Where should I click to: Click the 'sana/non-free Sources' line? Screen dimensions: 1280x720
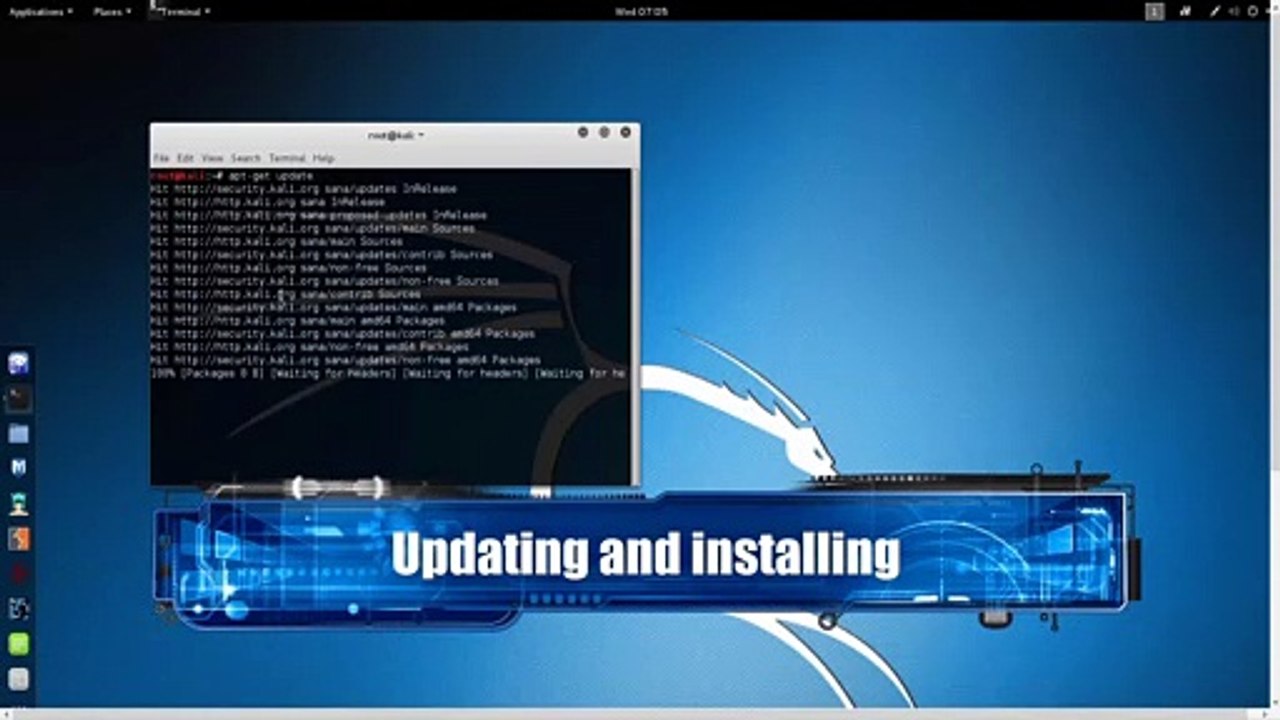coord(289,268)
